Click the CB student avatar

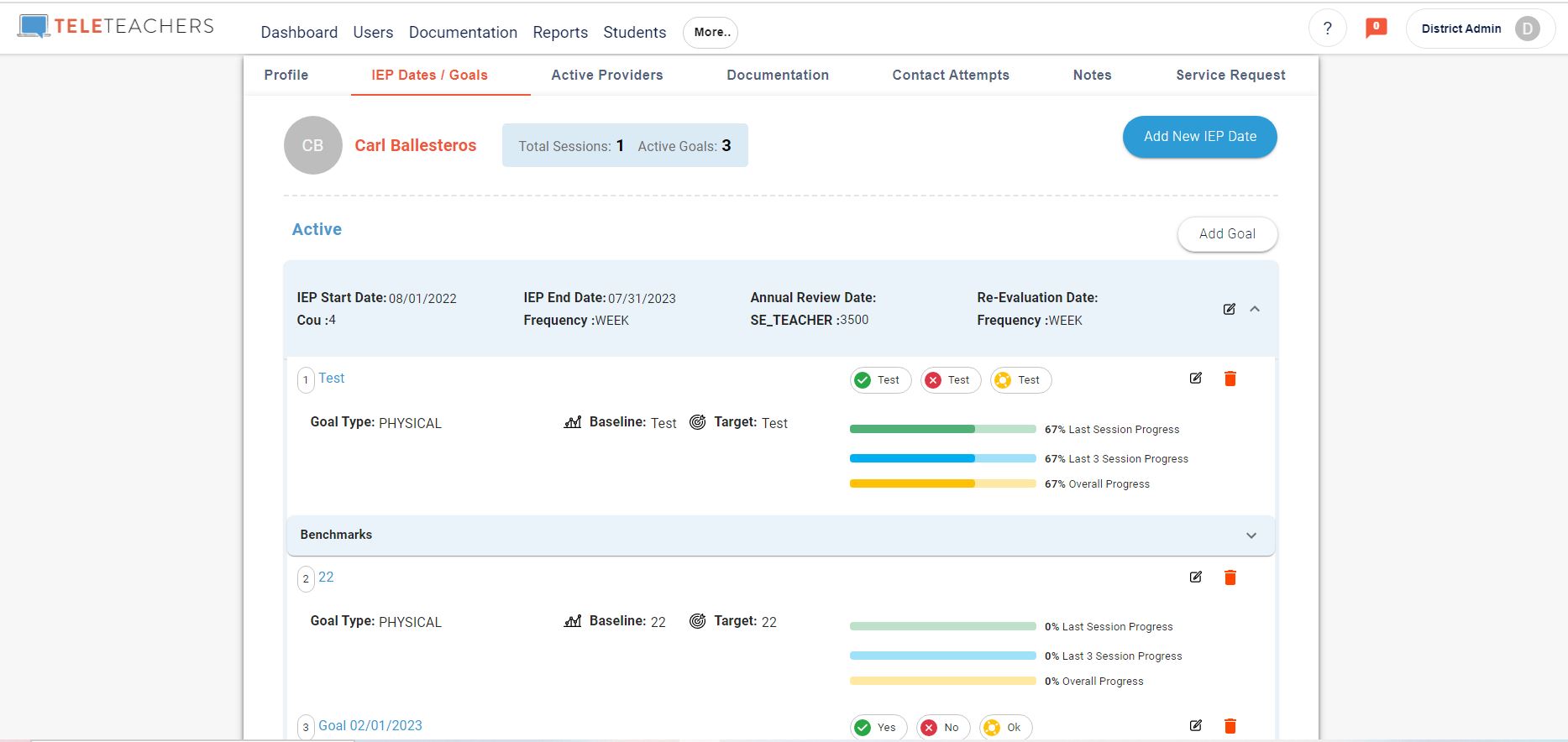tap(313, 145)
